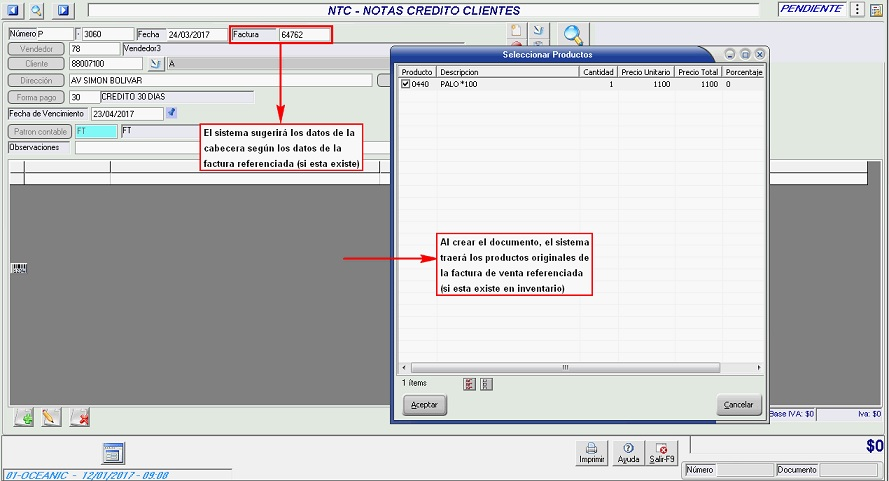The image size is (889, 481).
Task: Click the next record arrow icon
Action: click(x=63, y=10)
